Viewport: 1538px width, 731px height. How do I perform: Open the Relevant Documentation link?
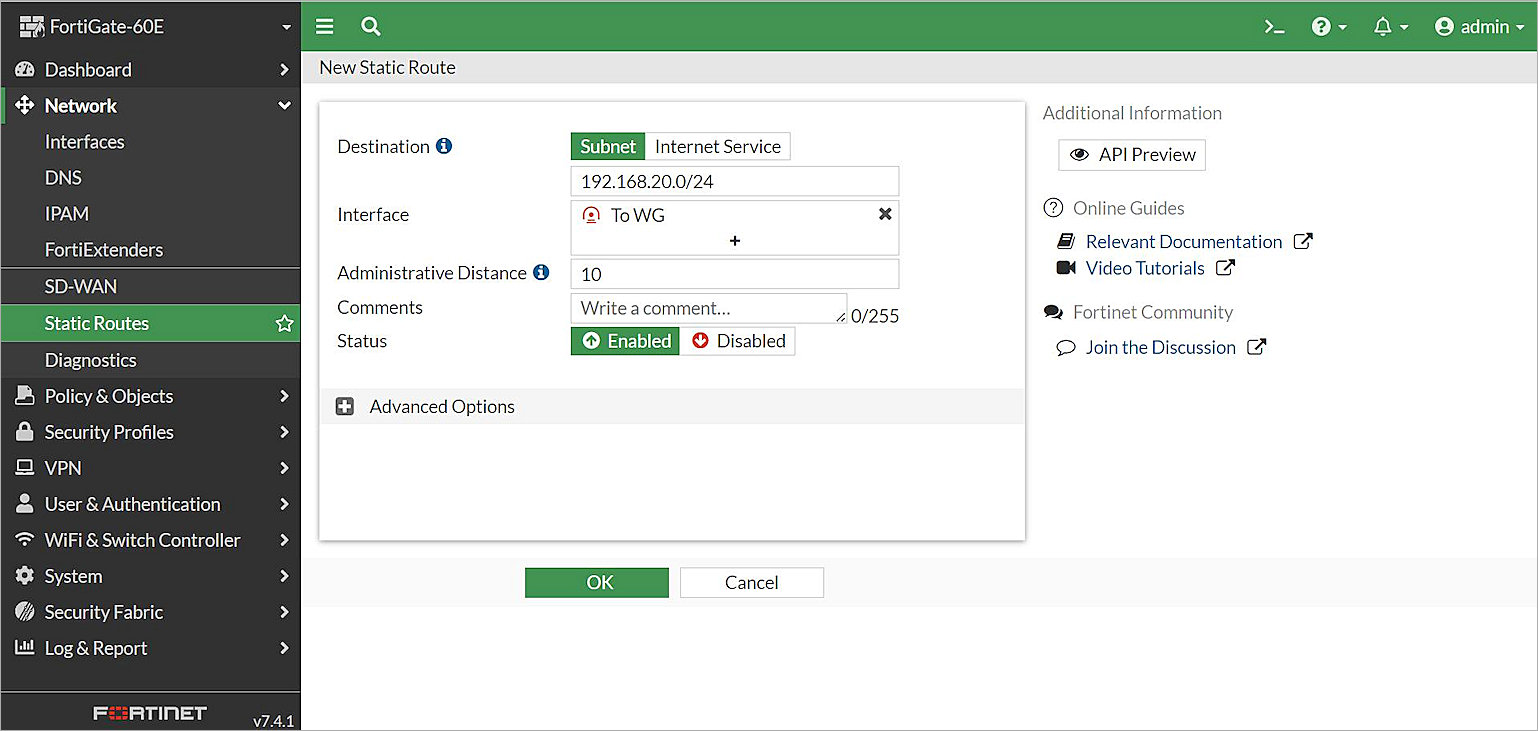(1183, 241)
